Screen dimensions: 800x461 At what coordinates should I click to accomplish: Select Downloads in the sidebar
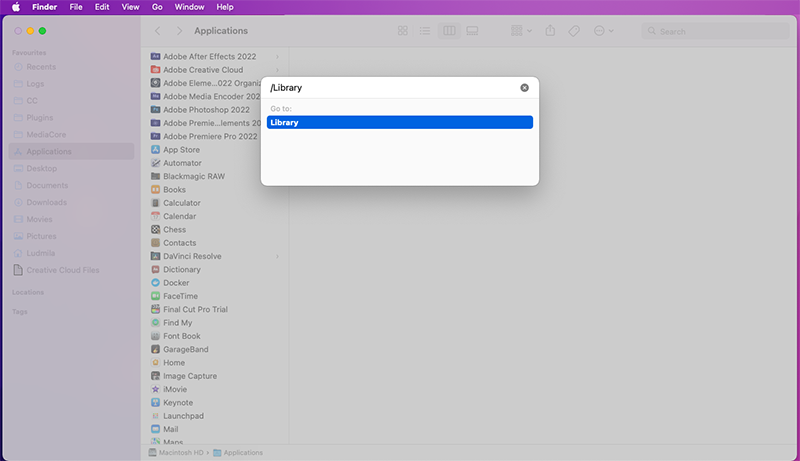coord(71,202)
